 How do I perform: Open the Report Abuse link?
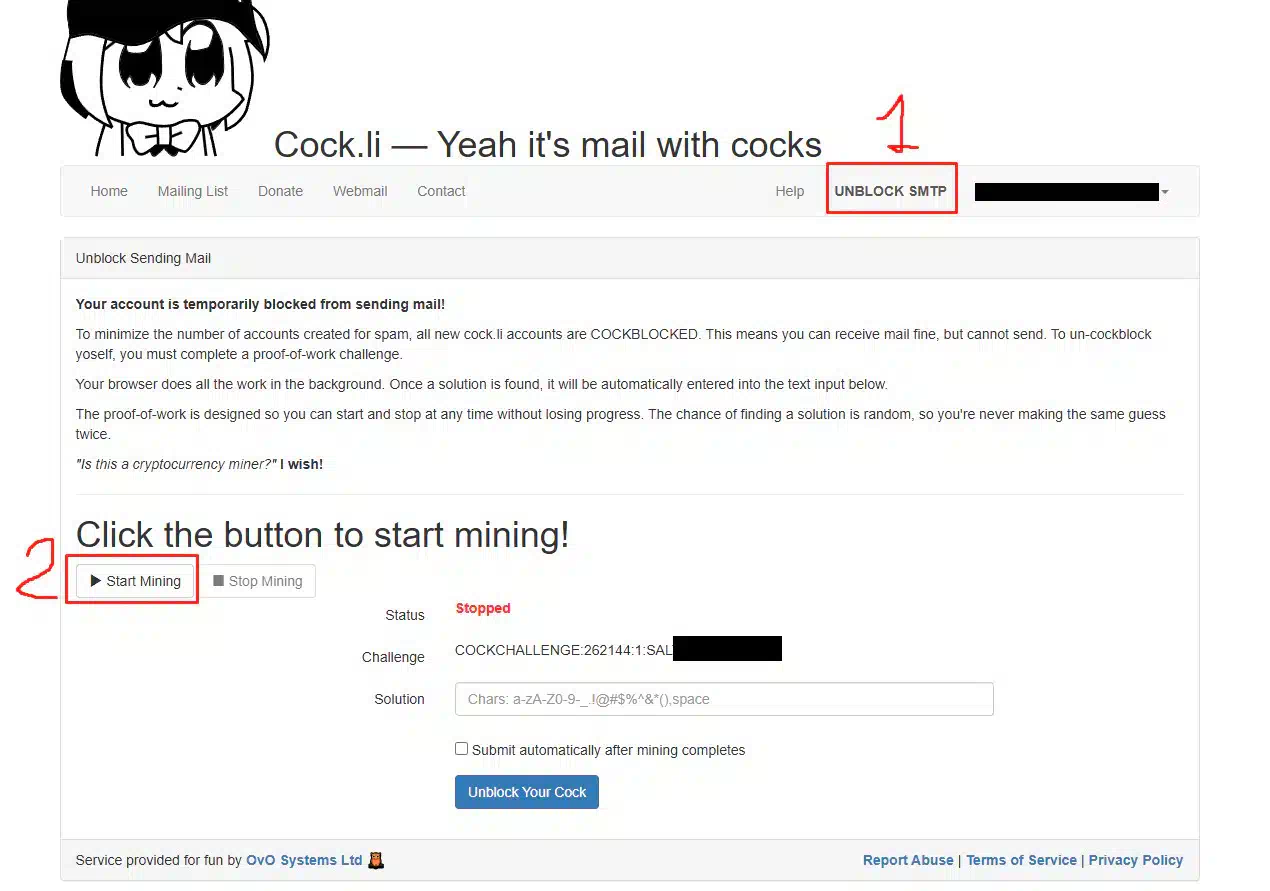(908, 860)
